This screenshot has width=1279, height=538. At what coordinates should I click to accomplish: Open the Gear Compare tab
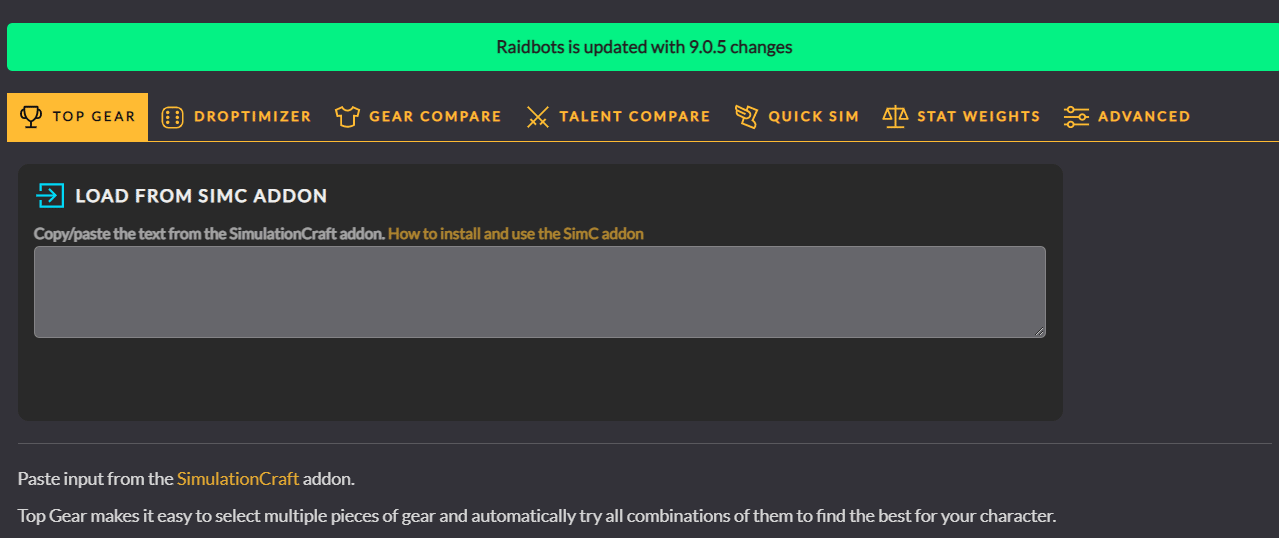[435, 117]
